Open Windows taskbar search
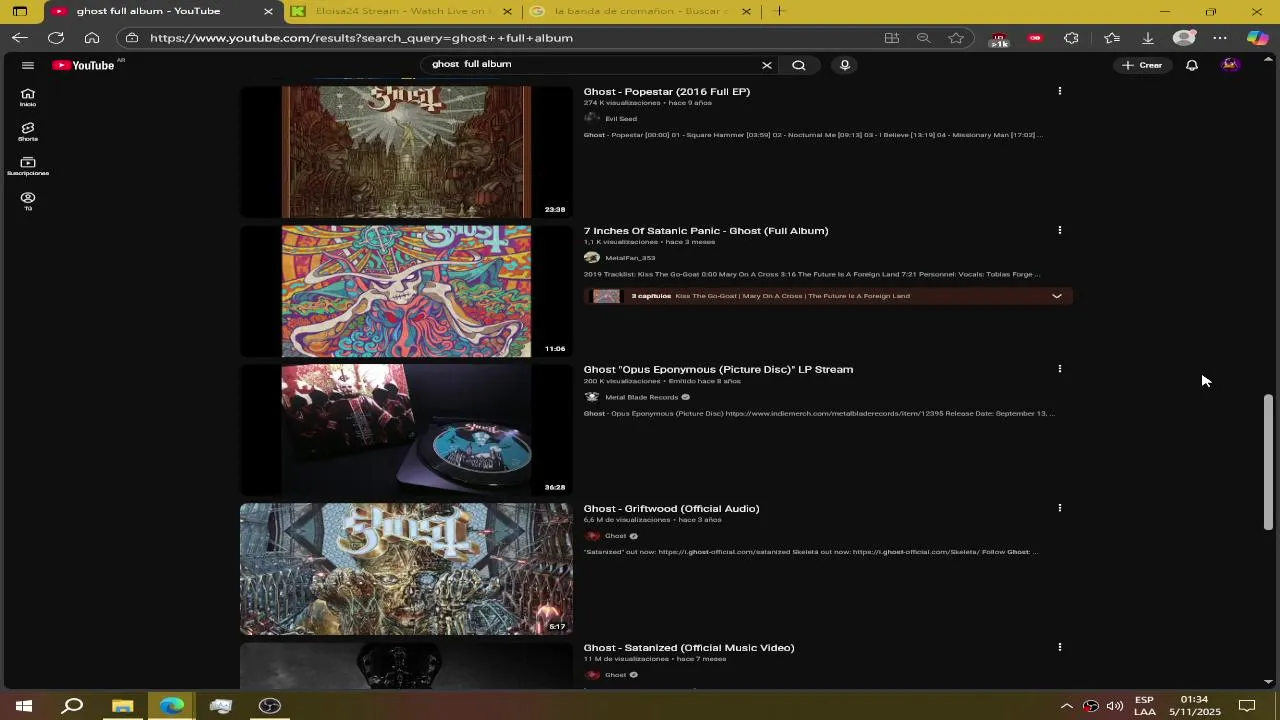This screenshot has height=720, width=1280. [x=72, y=706]
